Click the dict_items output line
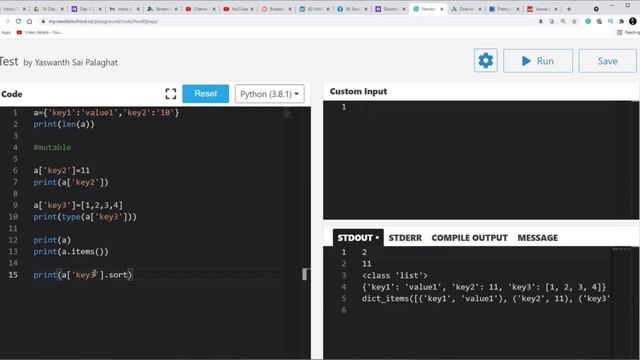This screenshot has width=640, height=360. (486, 298)
